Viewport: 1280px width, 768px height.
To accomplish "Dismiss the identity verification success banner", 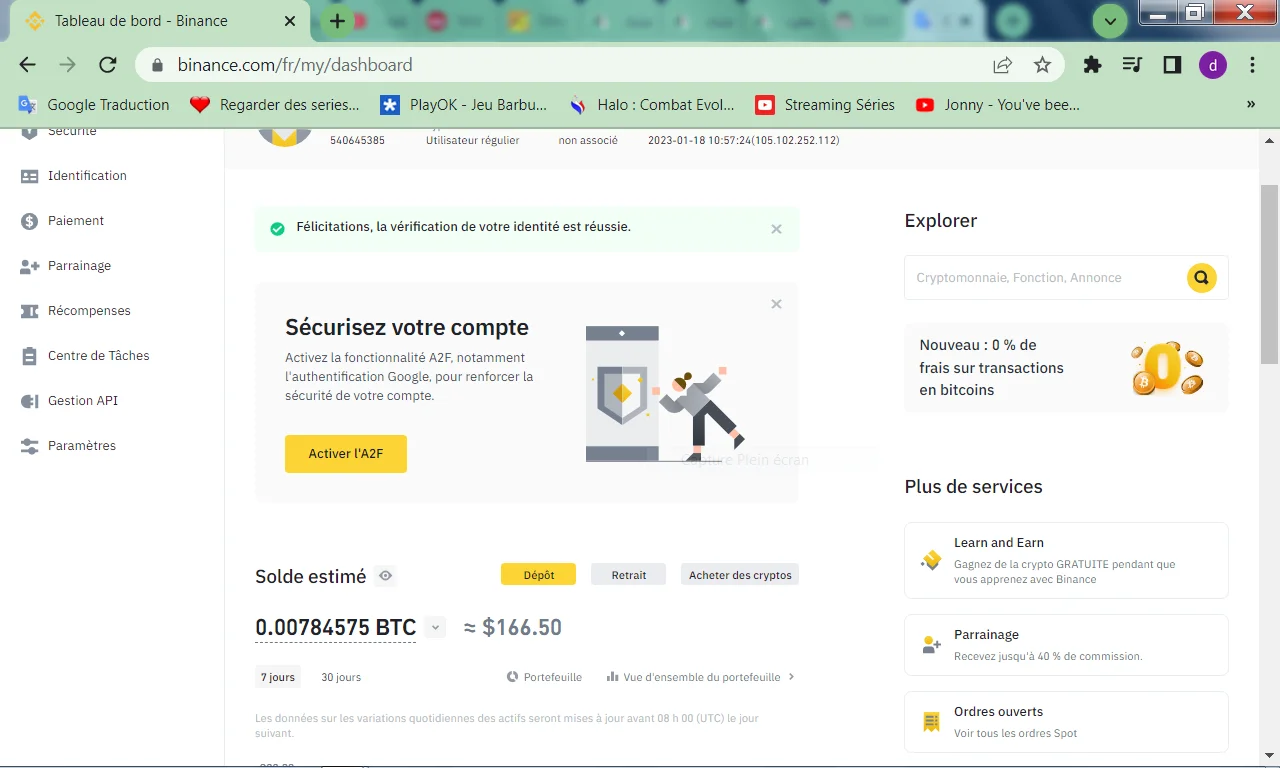I will pyautogui.click(x=776, y=229).
